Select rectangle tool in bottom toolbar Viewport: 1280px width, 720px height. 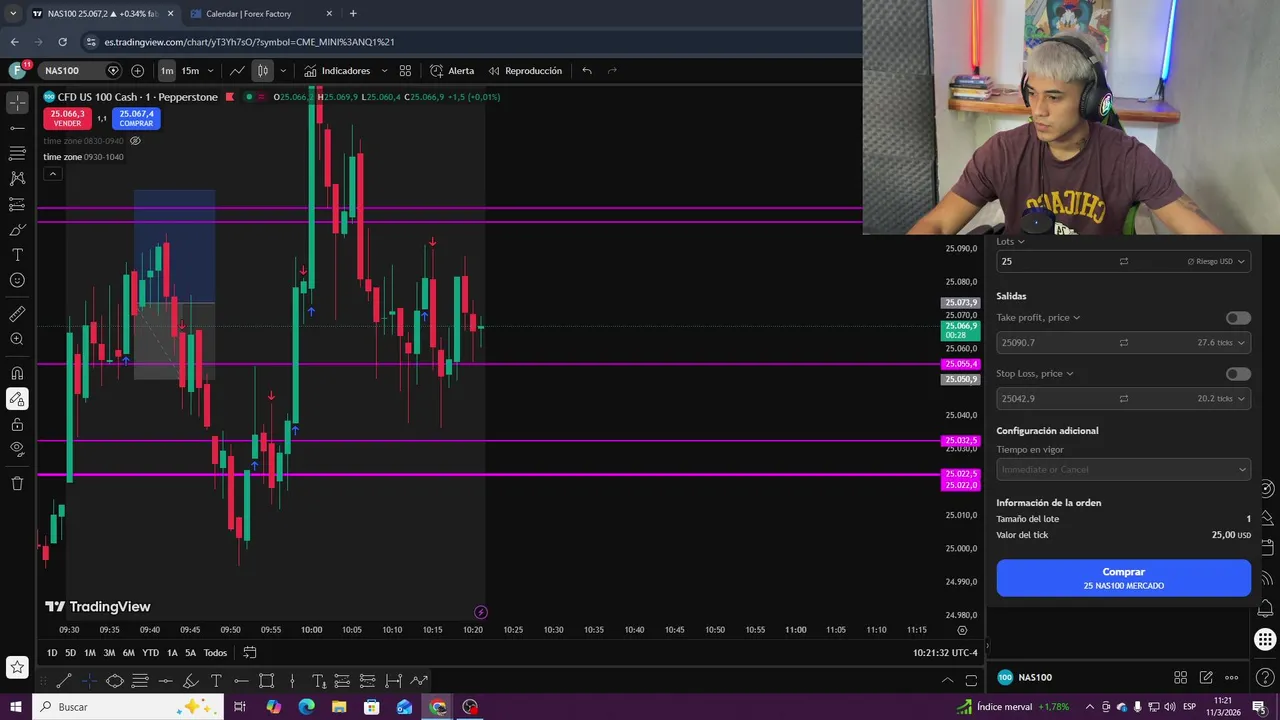[x=266, y=681]
